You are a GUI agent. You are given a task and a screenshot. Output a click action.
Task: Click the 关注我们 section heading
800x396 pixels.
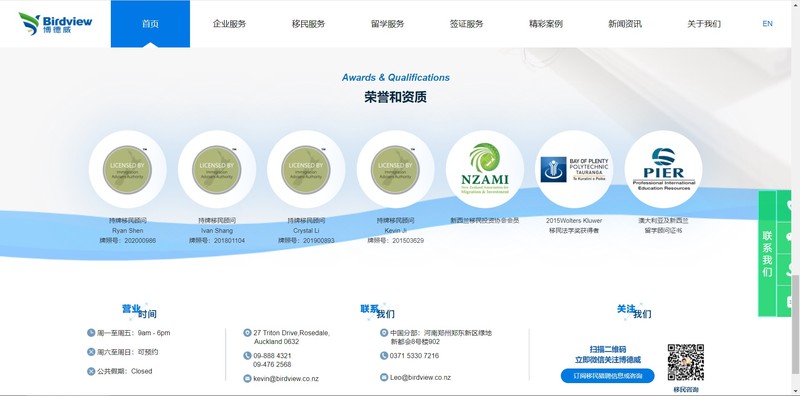point(634,311)
